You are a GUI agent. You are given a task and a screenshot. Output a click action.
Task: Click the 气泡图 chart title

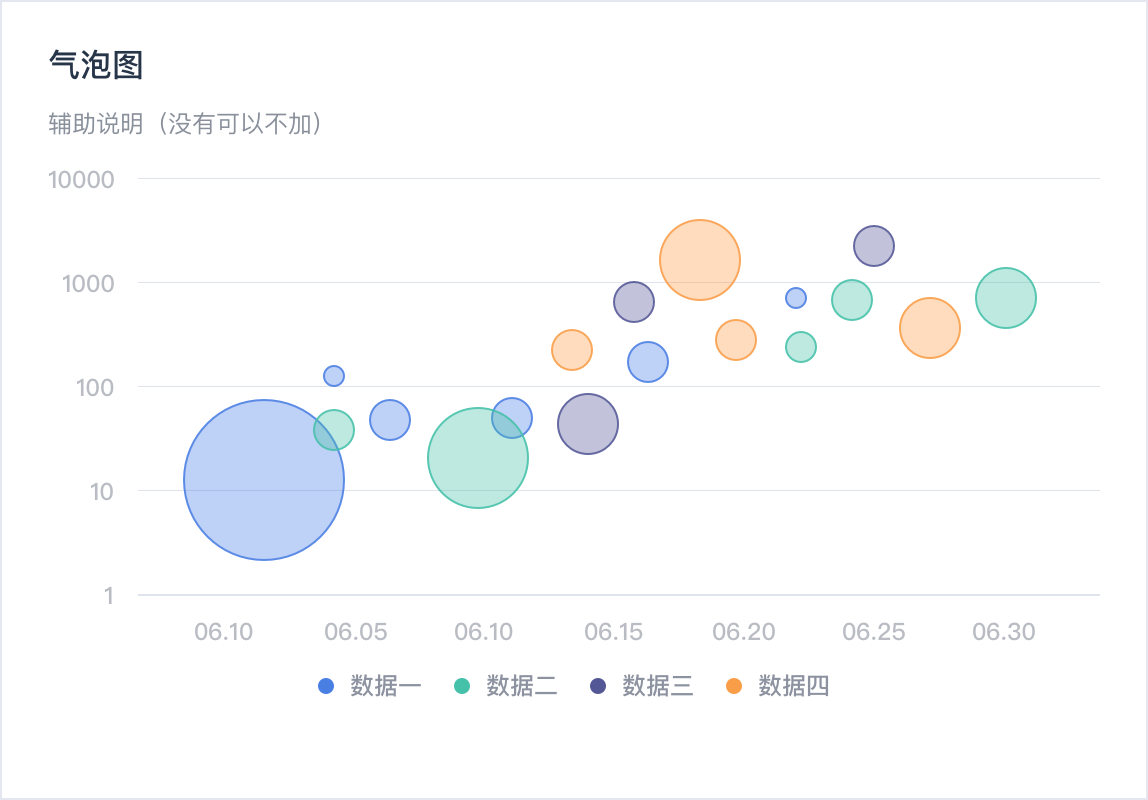pyautogui.click(x=96, y=65)
